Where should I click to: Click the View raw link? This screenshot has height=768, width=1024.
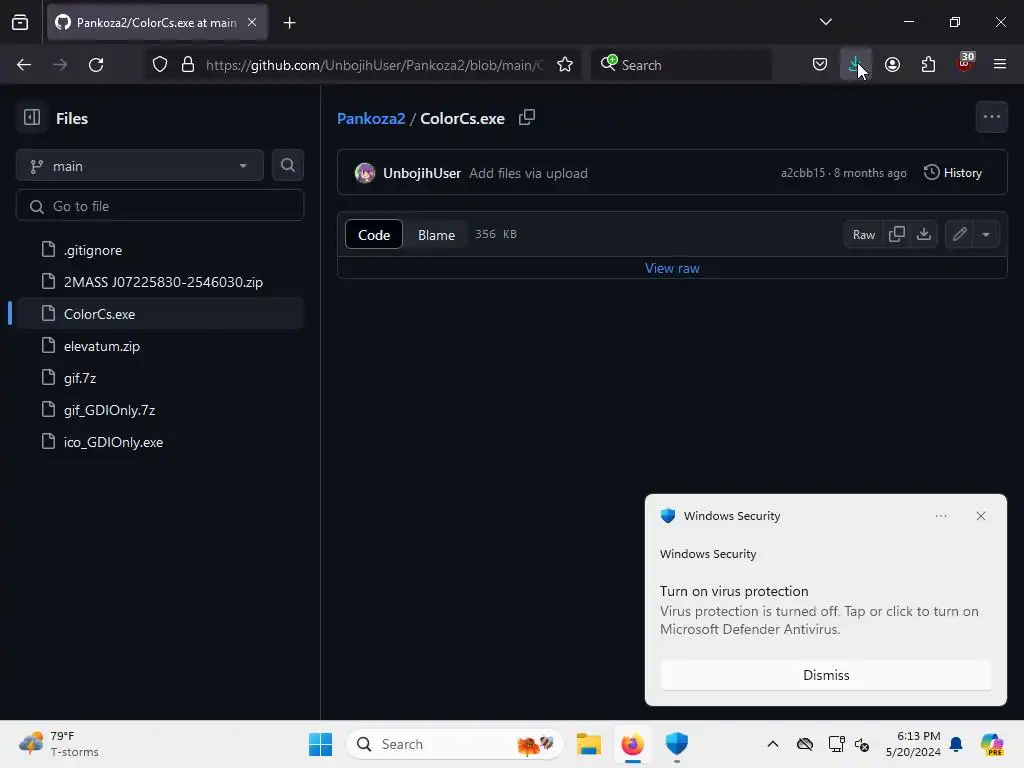672,268
